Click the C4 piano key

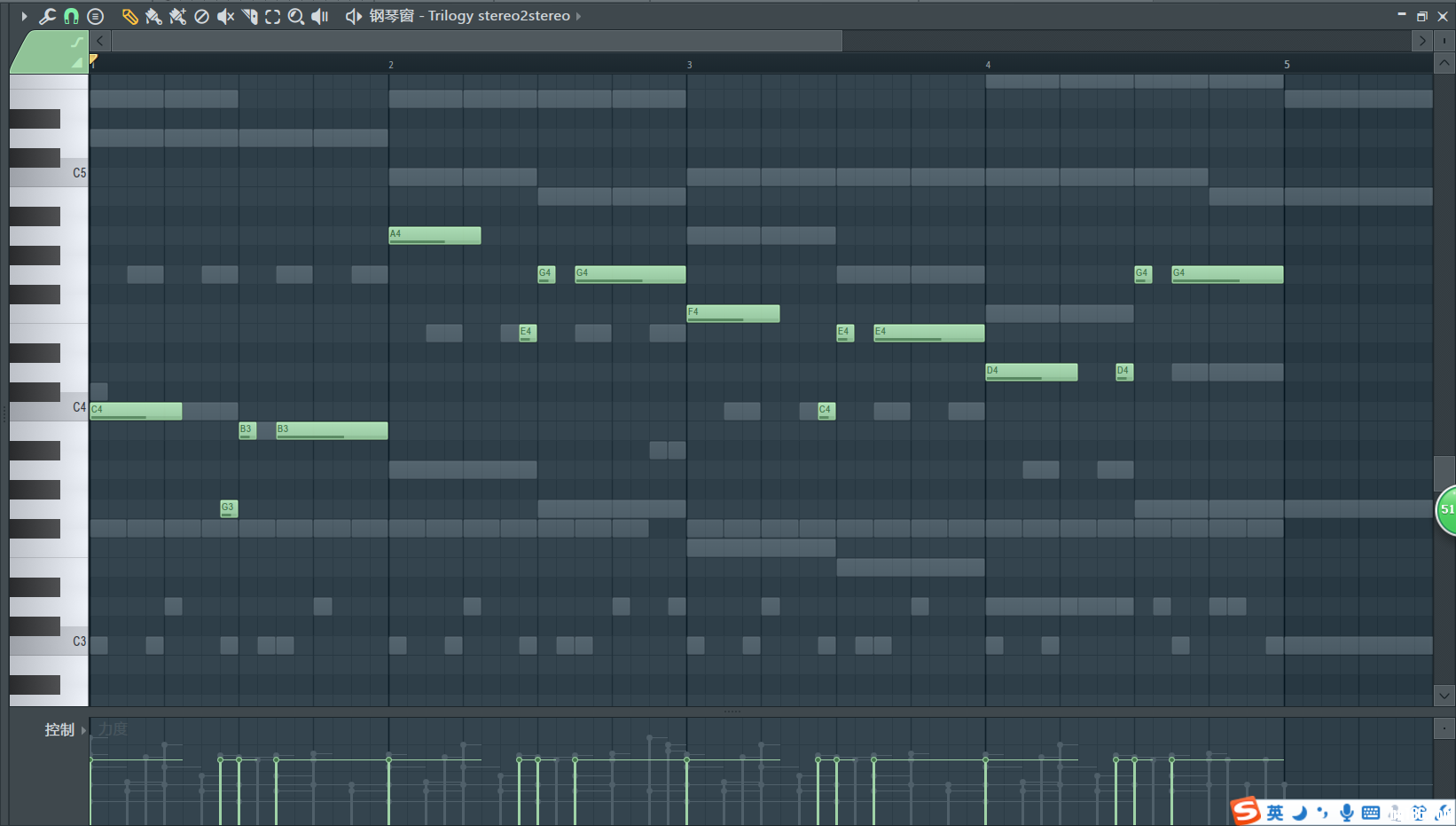pos(49,407)
